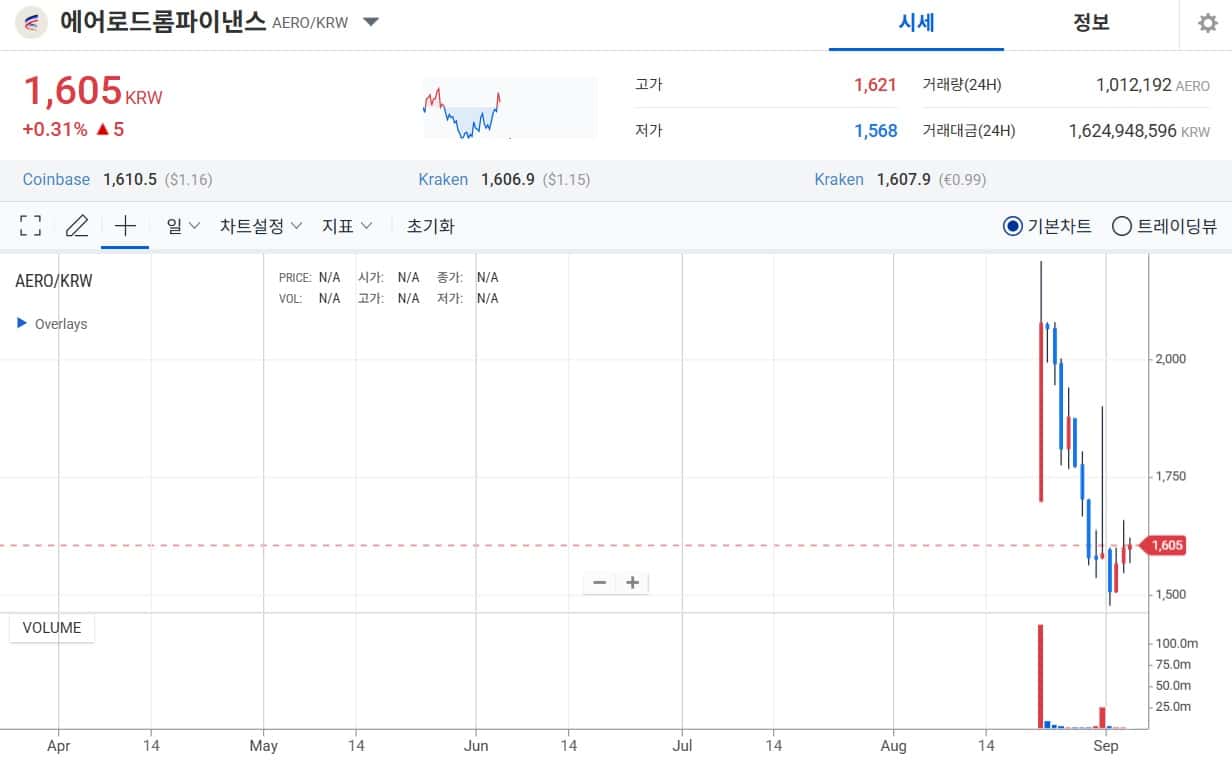Screen dimensions: 1232x761
Task: Switch to the 정보 tab
Action: (x=1091, y=23)
